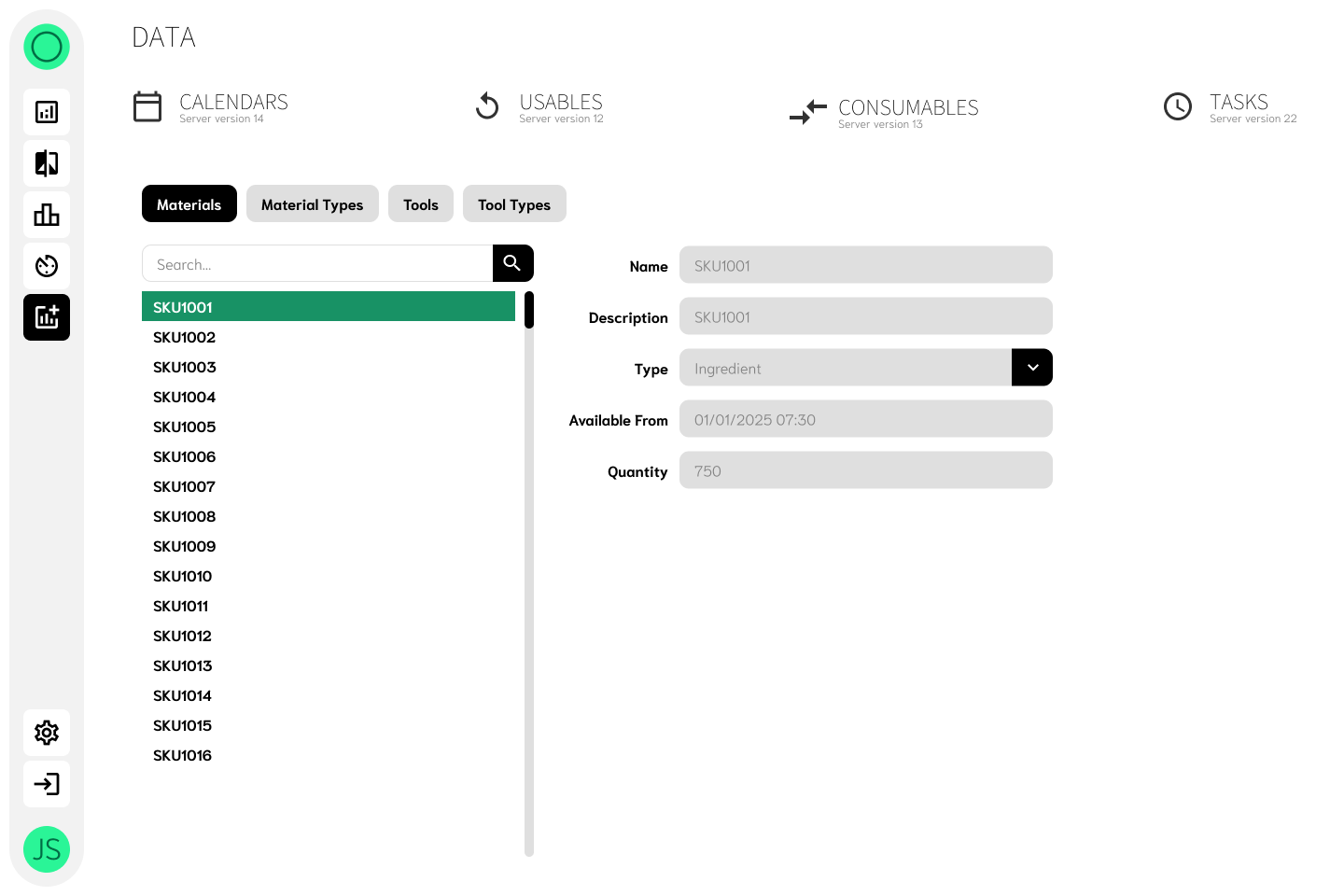Image resolution: width=1344 pixels, height=896 pixels.
Task: Switch to the Tools tab
Action: coord(420,203)
